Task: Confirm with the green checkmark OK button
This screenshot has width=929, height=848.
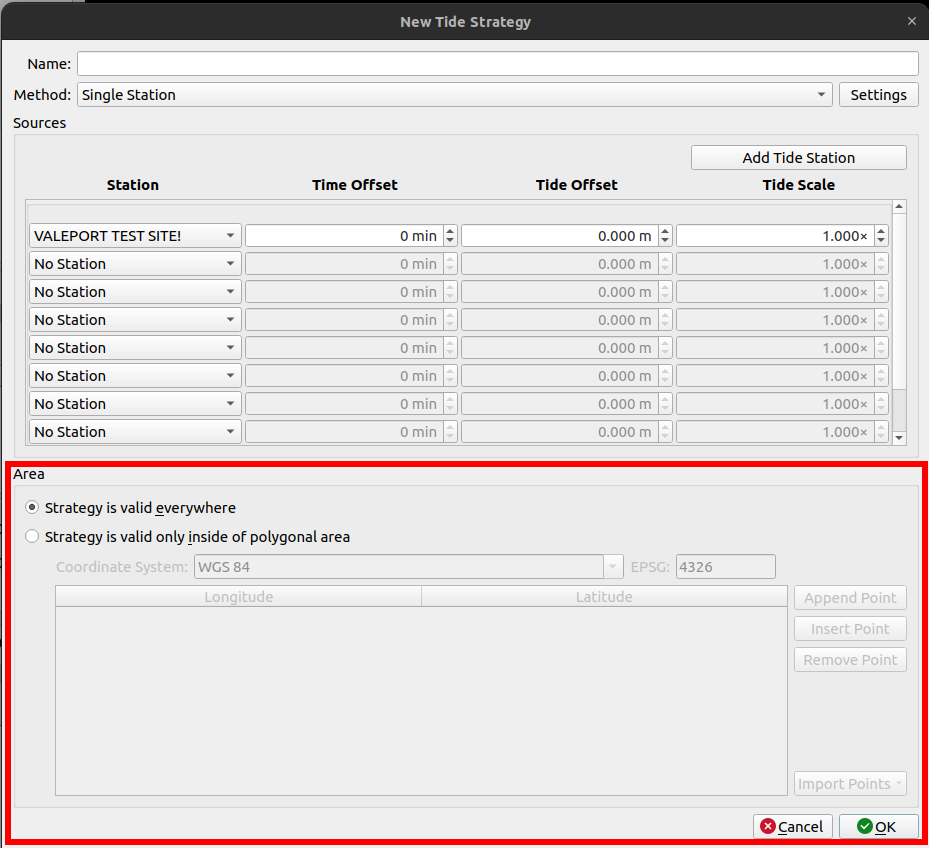Action: [x=878, y=827]
